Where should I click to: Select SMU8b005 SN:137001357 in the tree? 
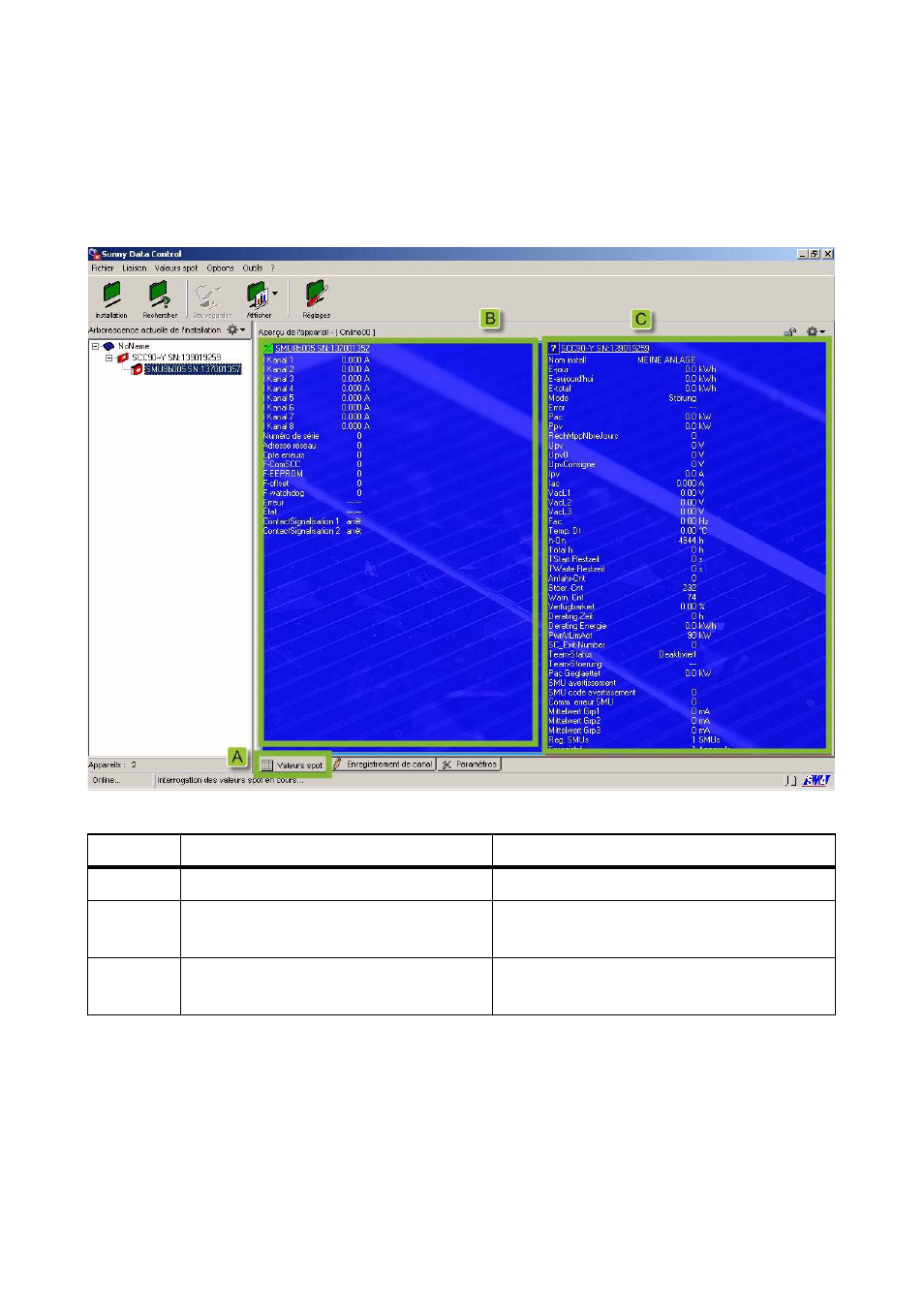(x=193, y=369)
